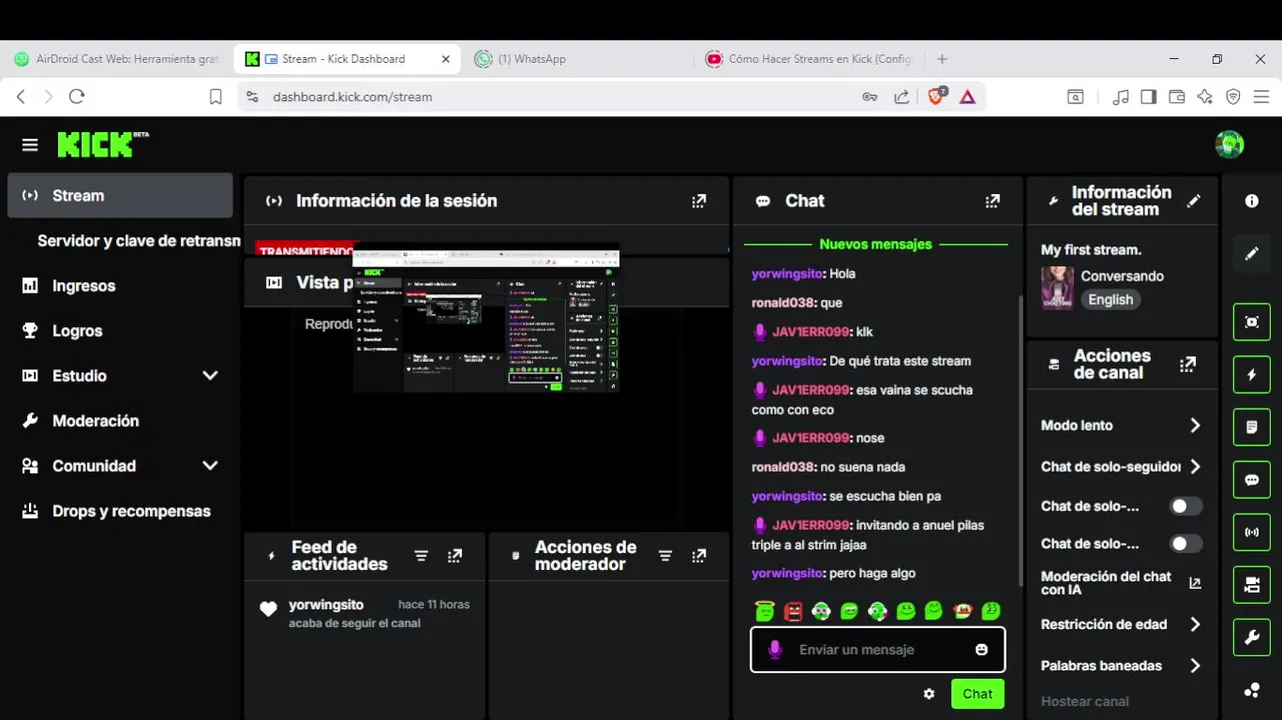The width and height of the screenshot is (1282, 720).
Task: Click the TRANSMITIENDO live status badge
Action: point(306,250)
